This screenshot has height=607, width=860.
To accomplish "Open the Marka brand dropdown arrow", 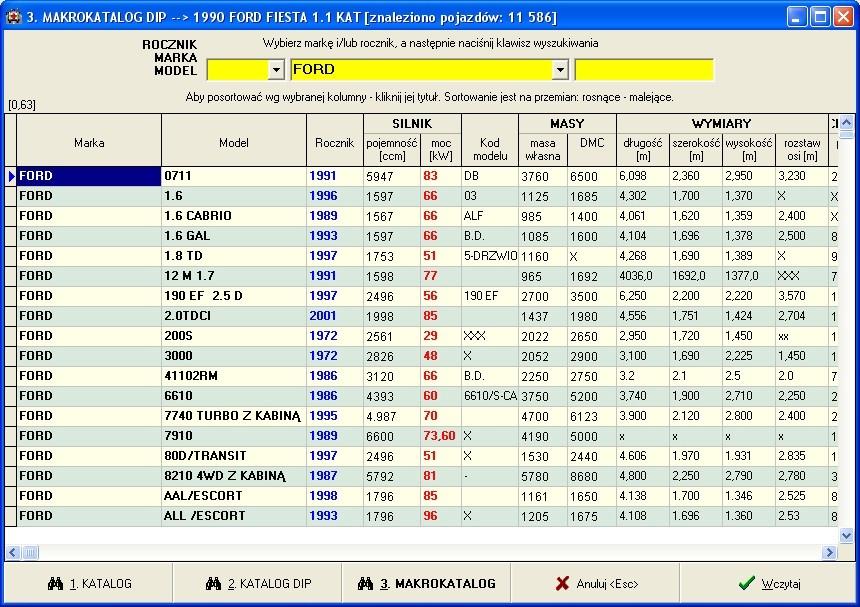I will coord(559,70).
